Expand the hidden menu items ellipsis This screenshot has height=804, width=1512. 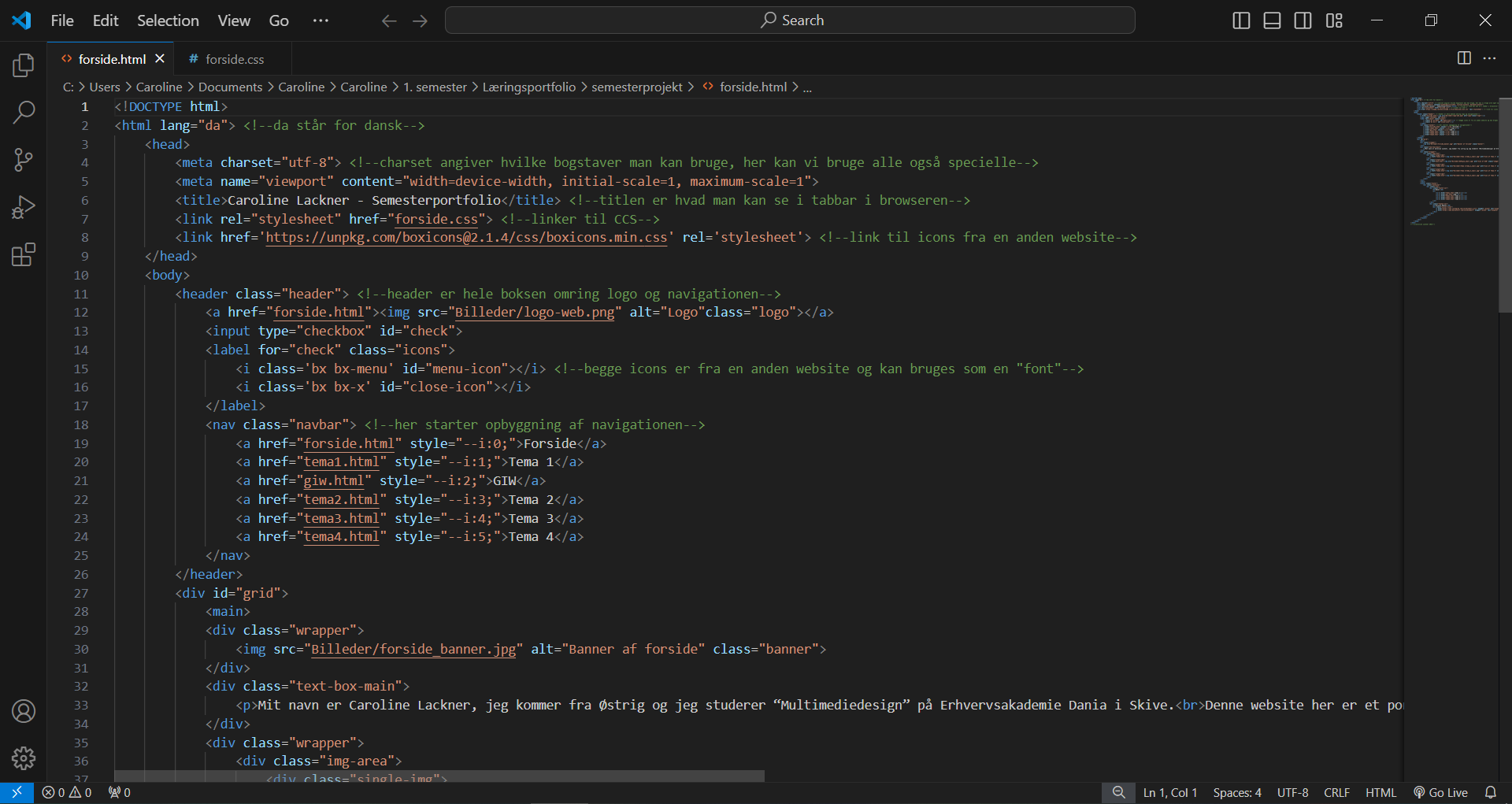pyautogui.click(x=321, y=20)
